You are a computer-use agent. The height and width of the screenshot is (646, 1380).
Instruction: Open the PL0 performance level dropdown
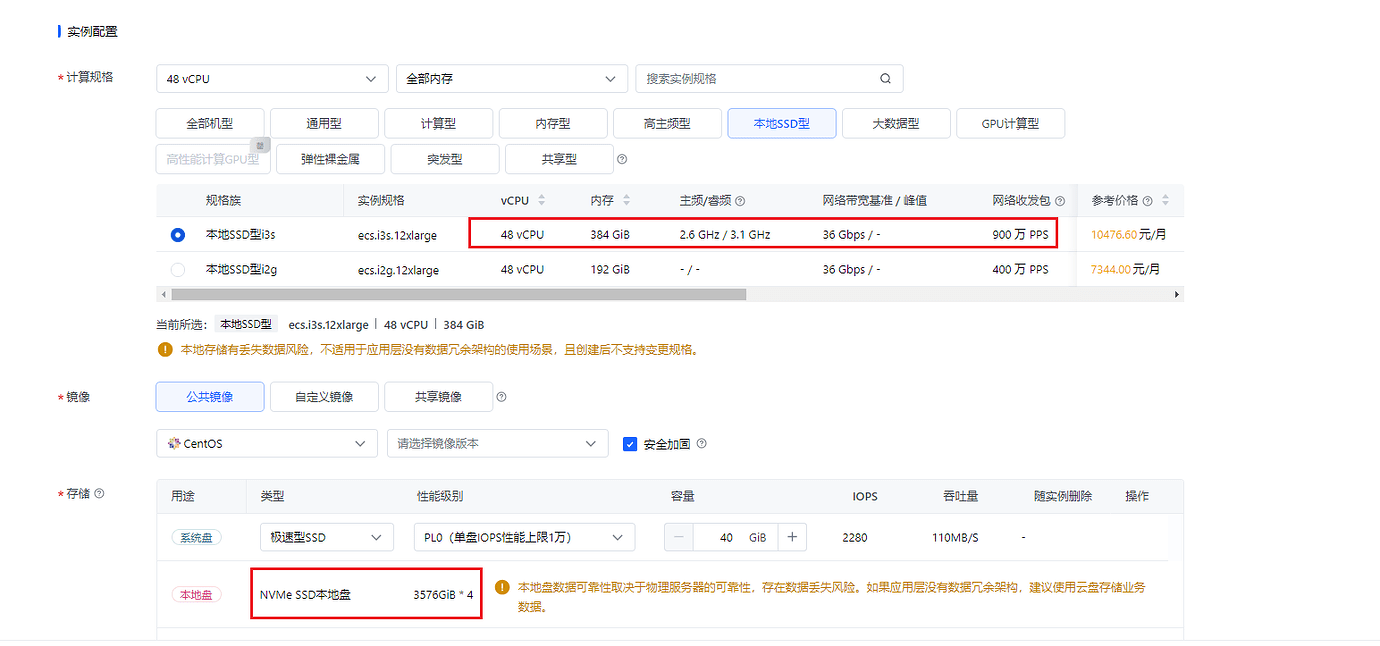(524, 537)
